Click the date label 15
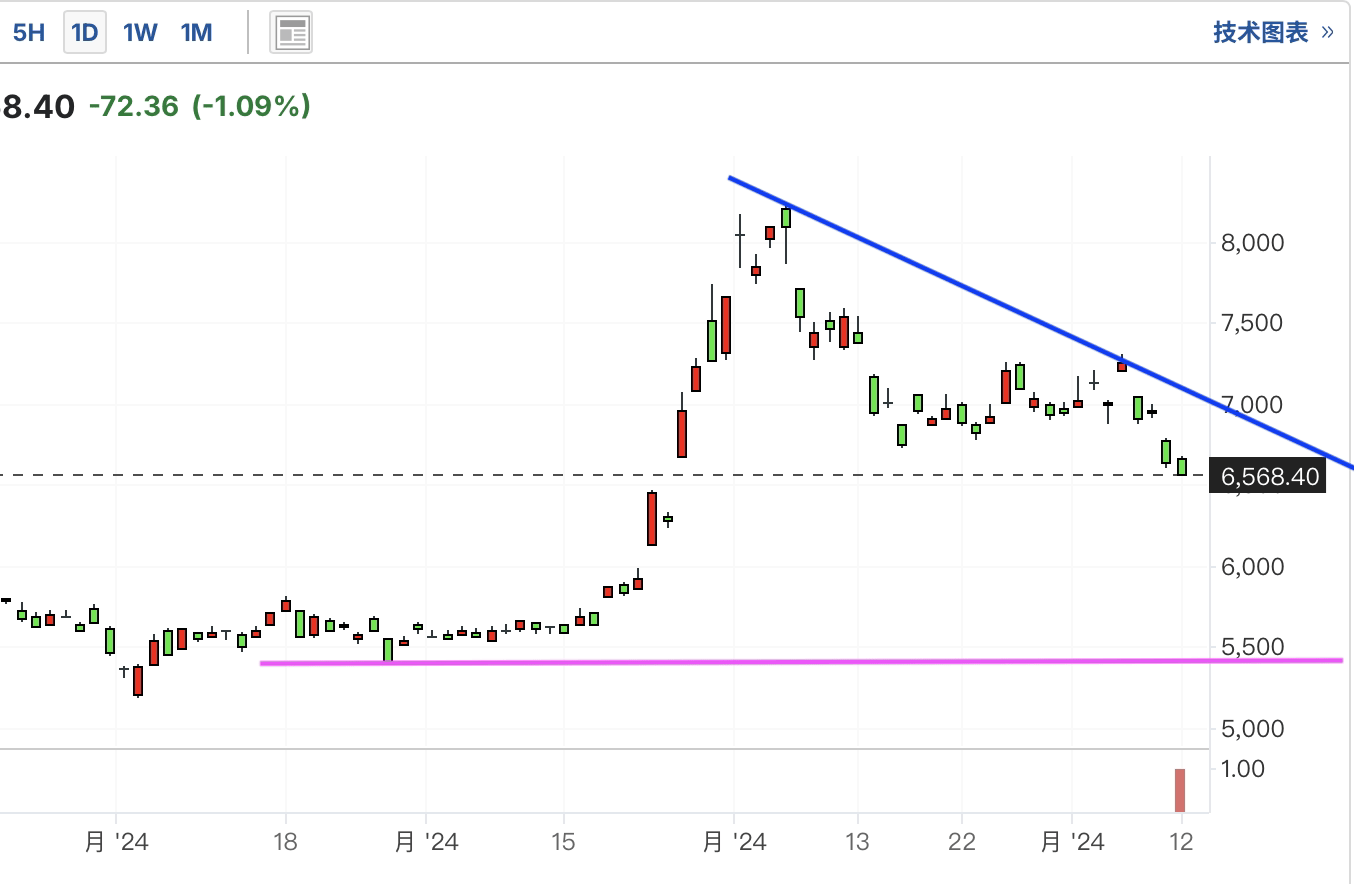This screenshot has height=884, width=1354. (564, 842)
